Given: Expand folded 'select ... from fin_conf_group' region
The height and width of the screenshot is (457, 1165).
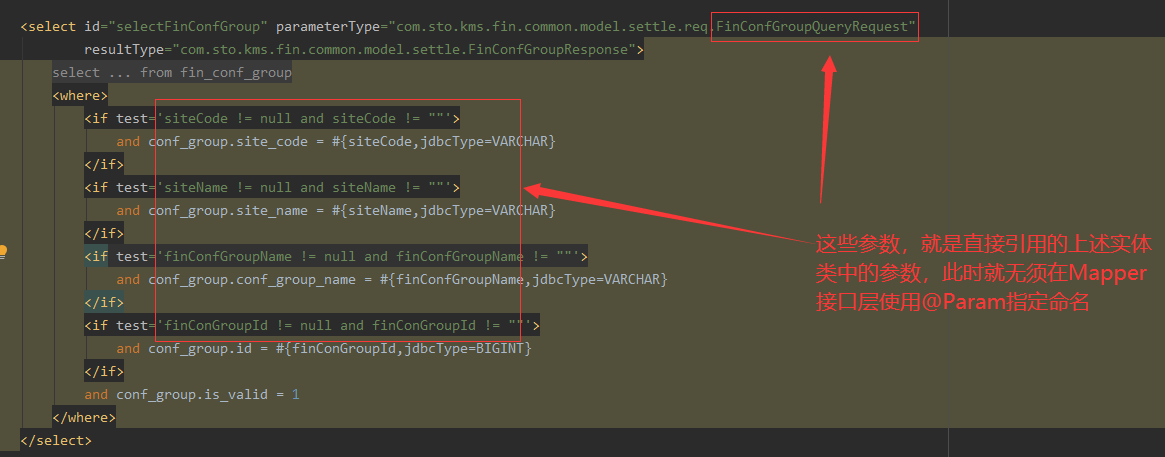Looking at the screenshot, I should point(172,73).
